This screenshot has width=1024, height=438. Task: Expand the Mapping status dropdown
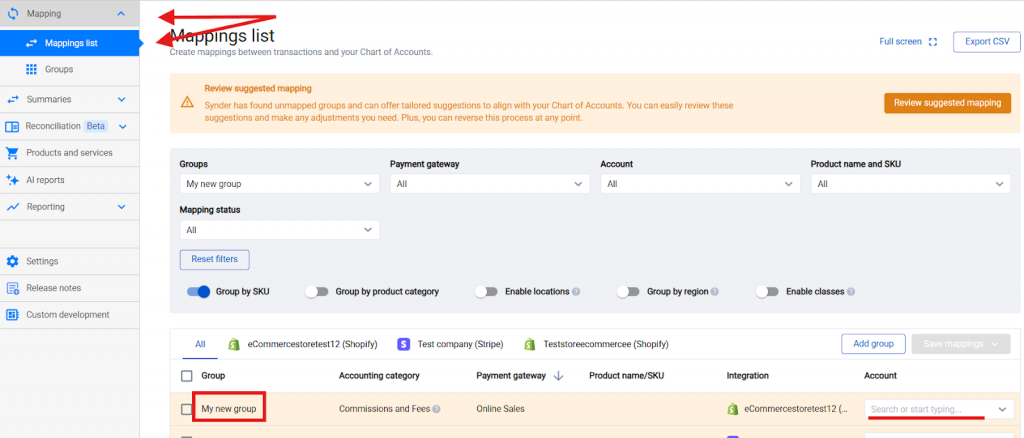[x=279, y=230]
